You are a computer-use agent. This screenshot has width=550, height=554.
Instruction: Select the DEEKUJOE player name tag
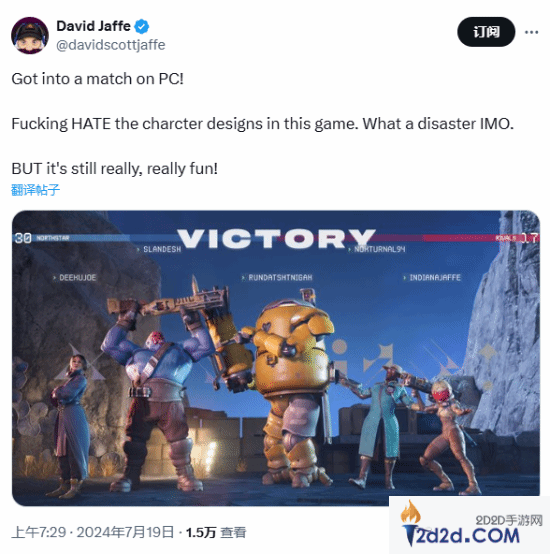75,278
